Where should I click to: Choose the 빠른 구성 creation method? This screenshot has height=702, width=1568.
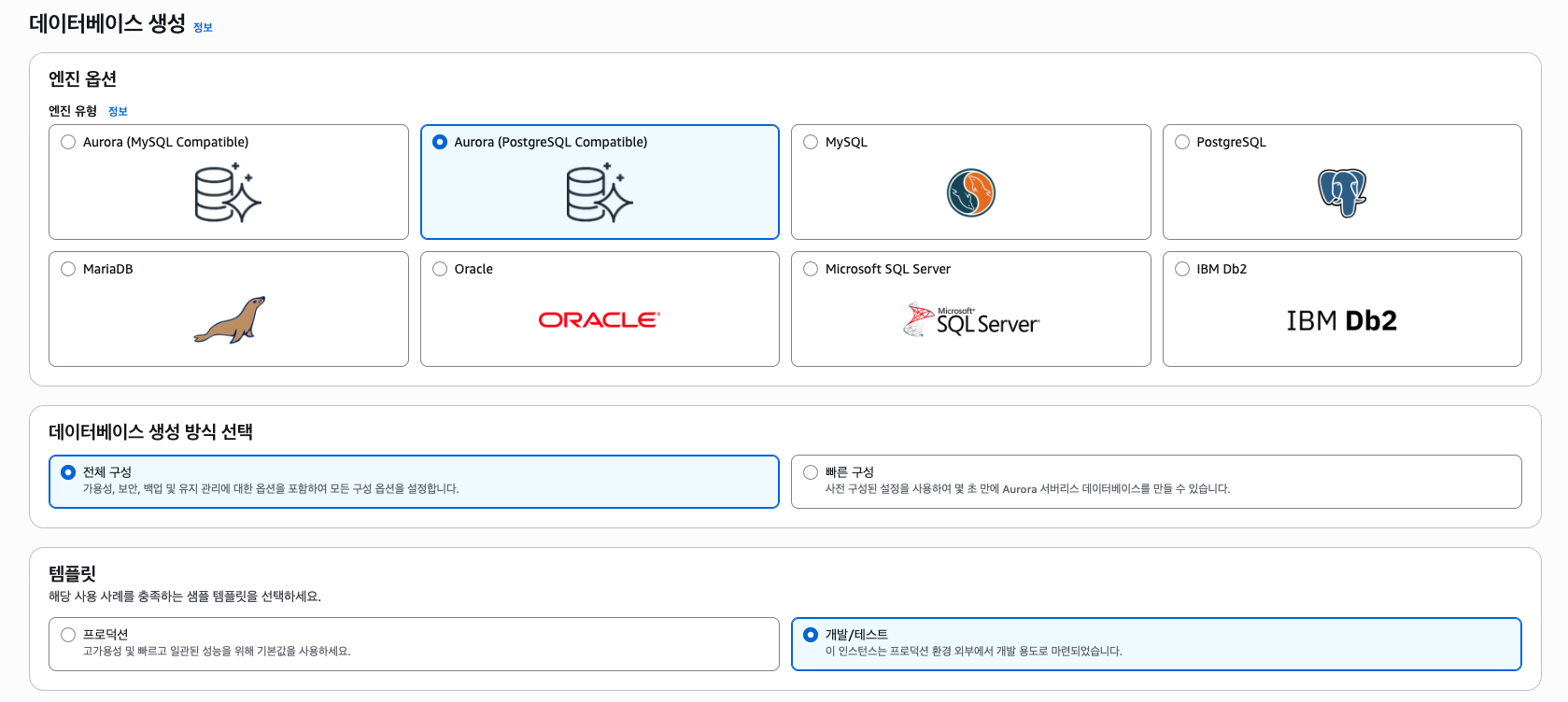tap(1156, 482)
